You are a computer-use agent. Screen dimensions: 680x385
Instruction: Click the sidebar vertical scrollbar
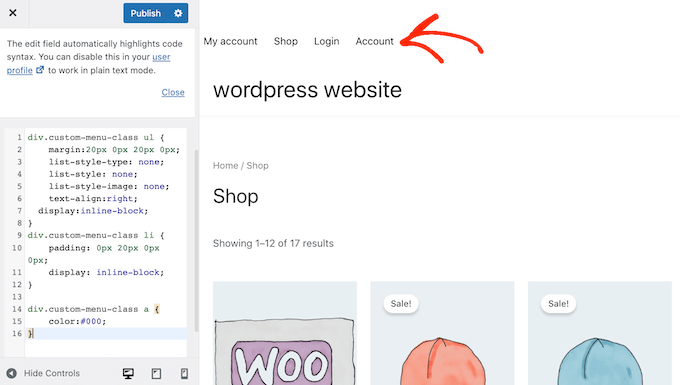coord(196,241)
